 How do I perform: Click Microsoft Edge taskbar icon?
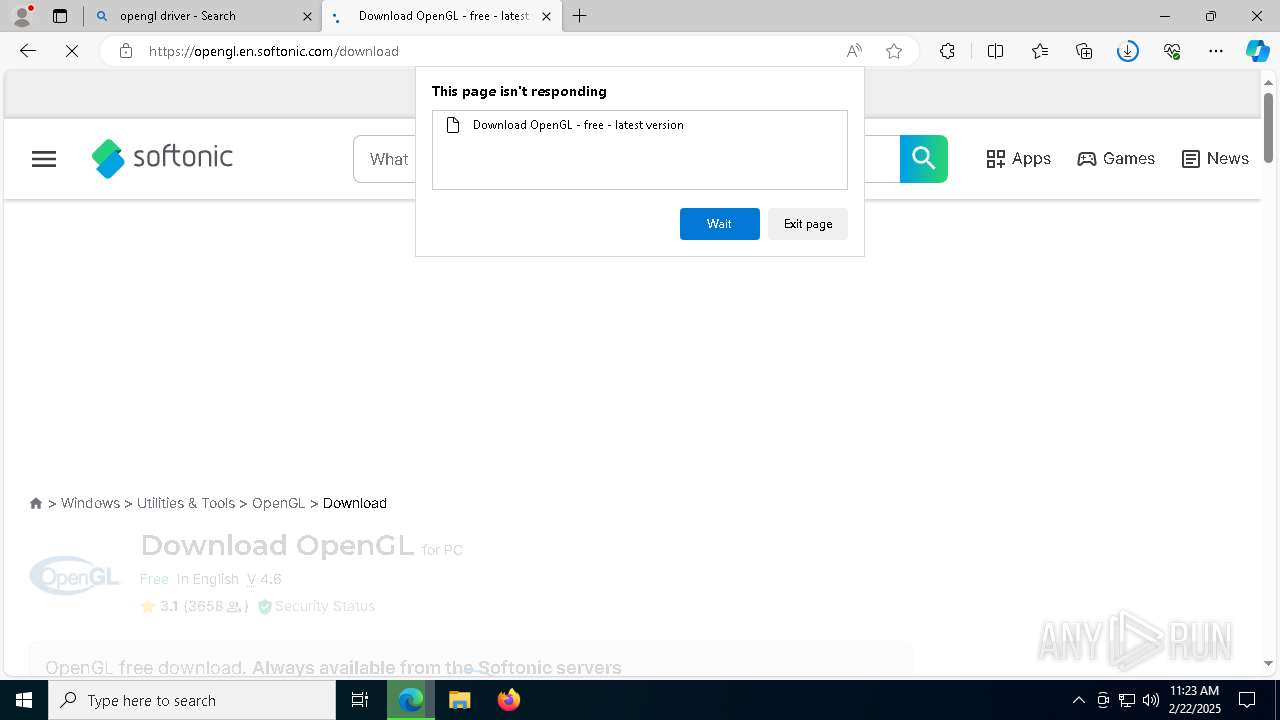click(411, 700)
